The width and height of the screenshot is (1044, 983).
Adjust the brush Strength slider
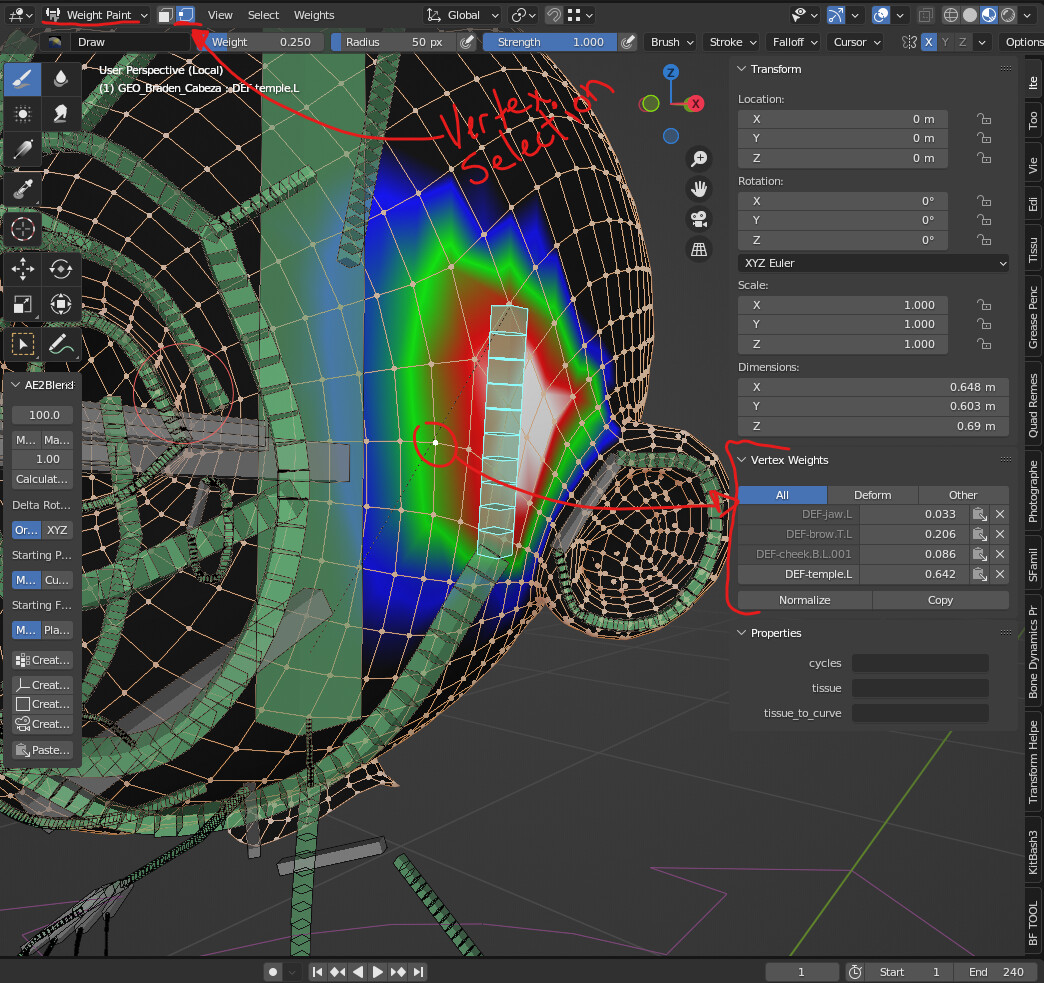click(x=550, y=42)
